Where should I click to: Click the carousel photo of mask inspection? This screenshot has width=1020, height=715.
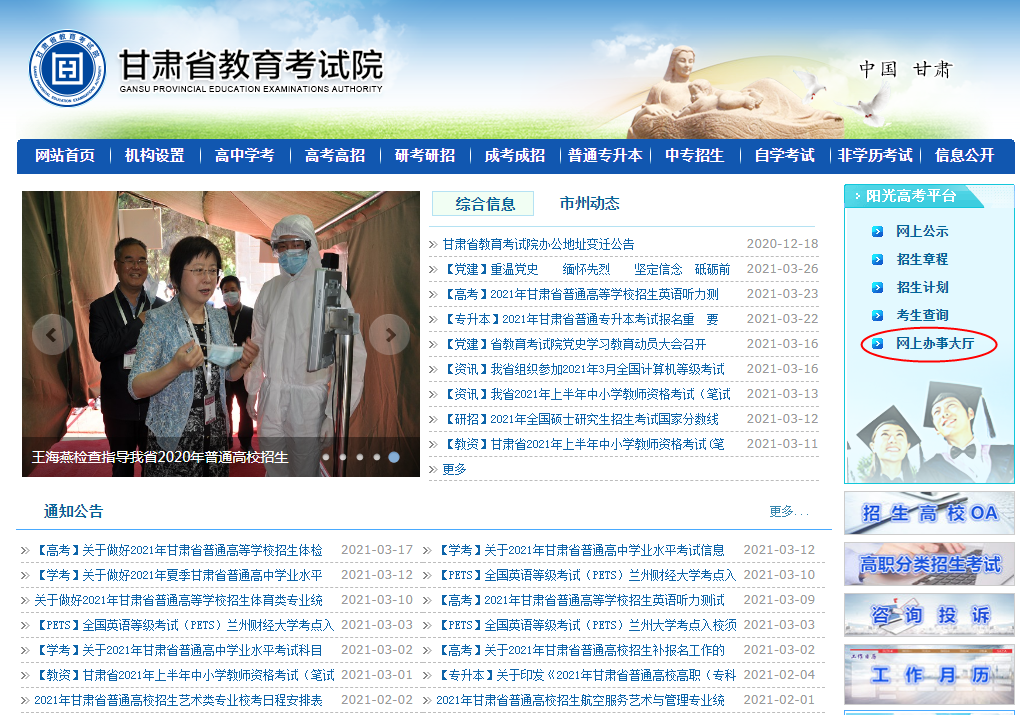click(220, 310)
